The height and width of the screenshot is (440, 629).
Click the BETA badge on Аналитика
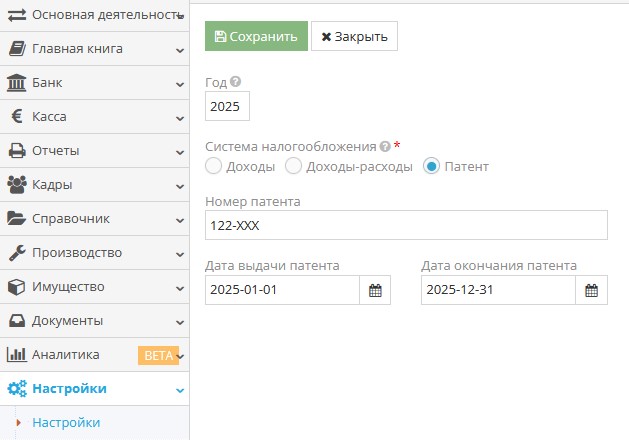(158, 355)
